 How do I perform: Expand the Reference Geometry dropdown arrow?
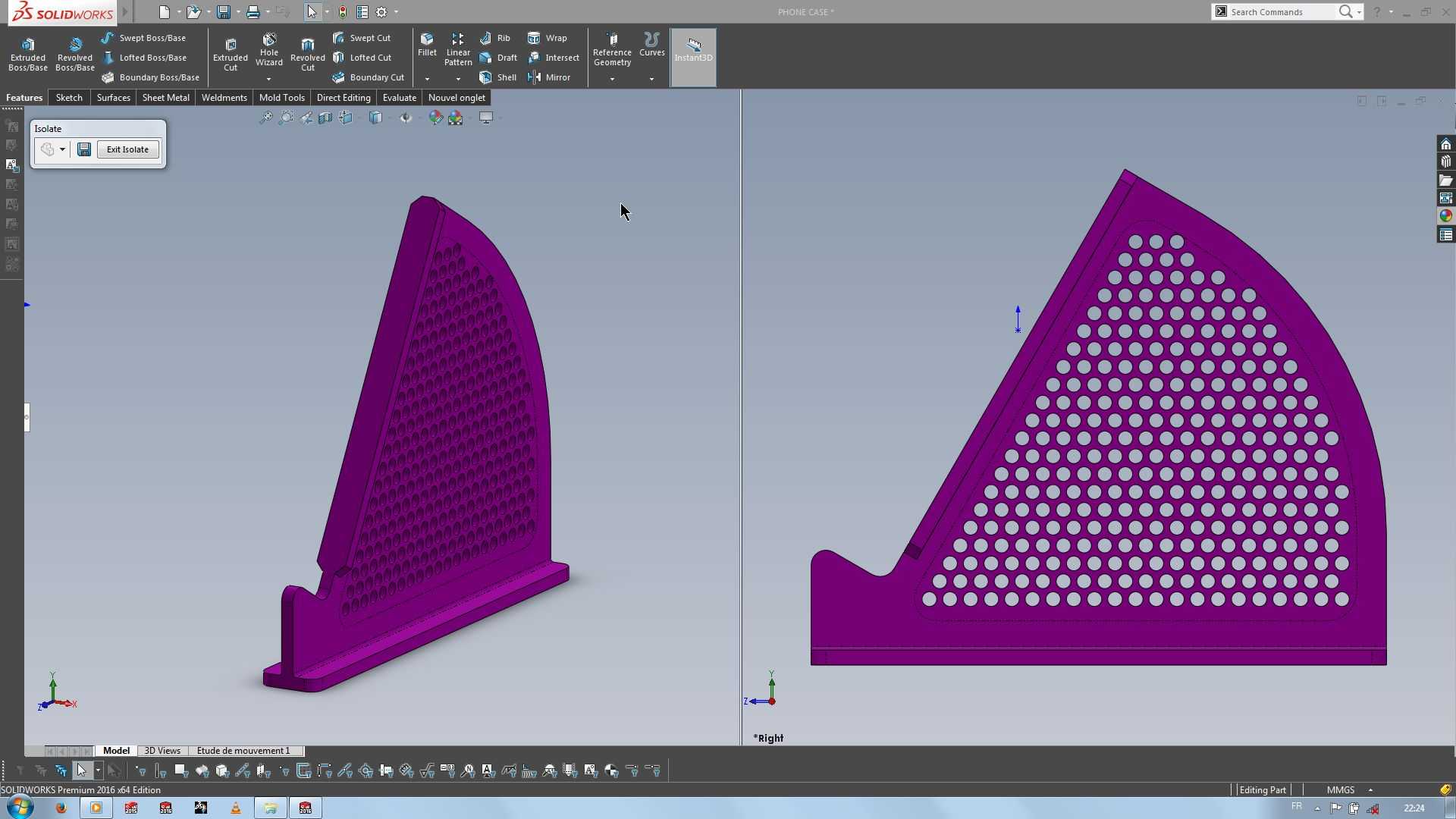[612, 79]
